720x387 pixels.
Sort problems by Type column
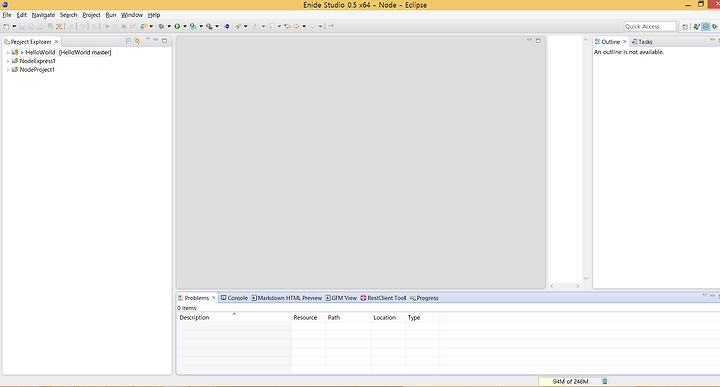point(422,317)
